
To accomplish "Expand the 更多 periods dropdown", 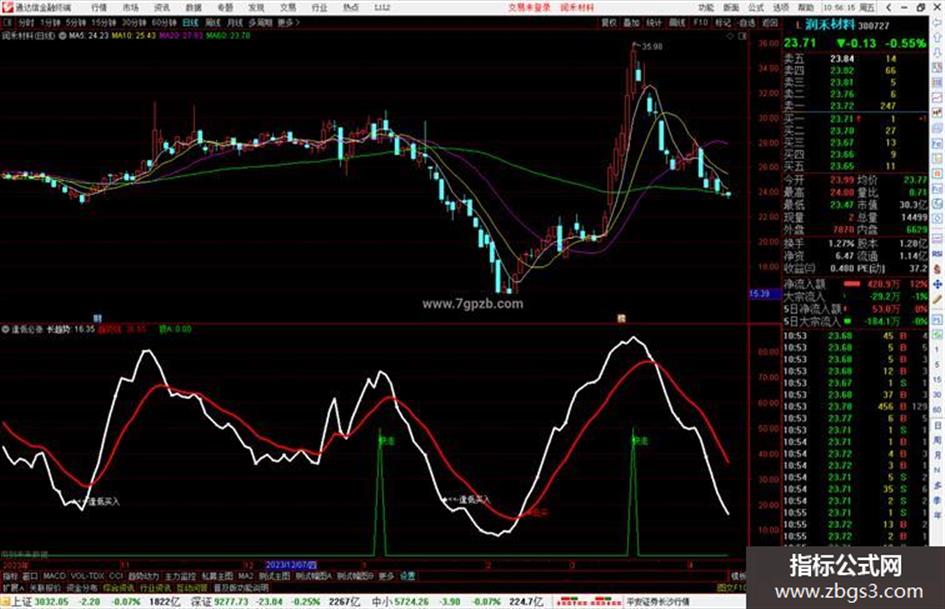I will tap(288, 22).
